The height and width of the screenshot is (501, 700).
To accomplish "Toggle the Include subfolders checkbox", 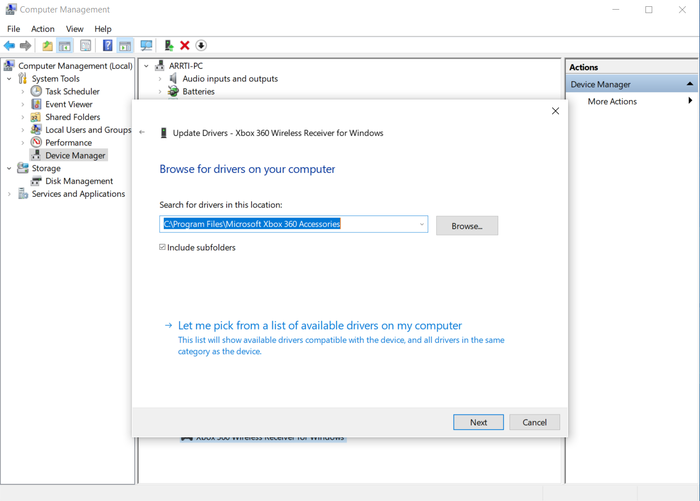I will click(x=162, y=247).
